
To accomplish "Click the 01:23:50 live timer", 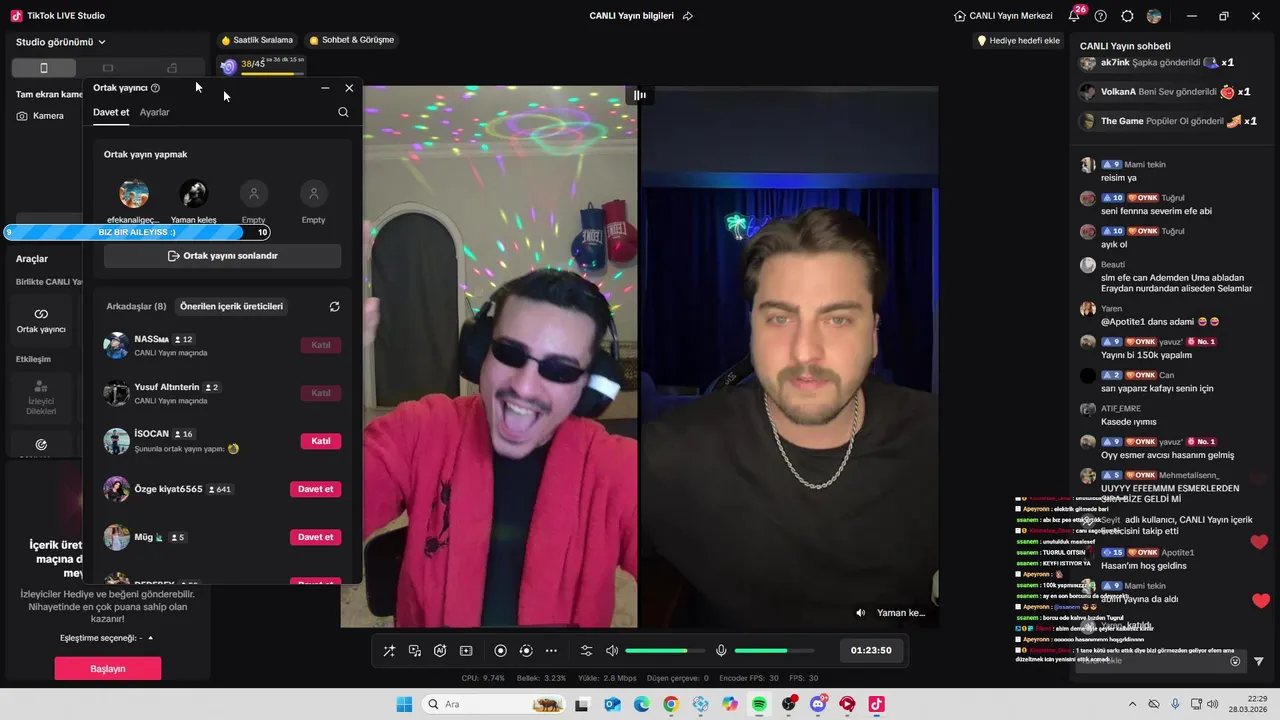I will point(871,650).
